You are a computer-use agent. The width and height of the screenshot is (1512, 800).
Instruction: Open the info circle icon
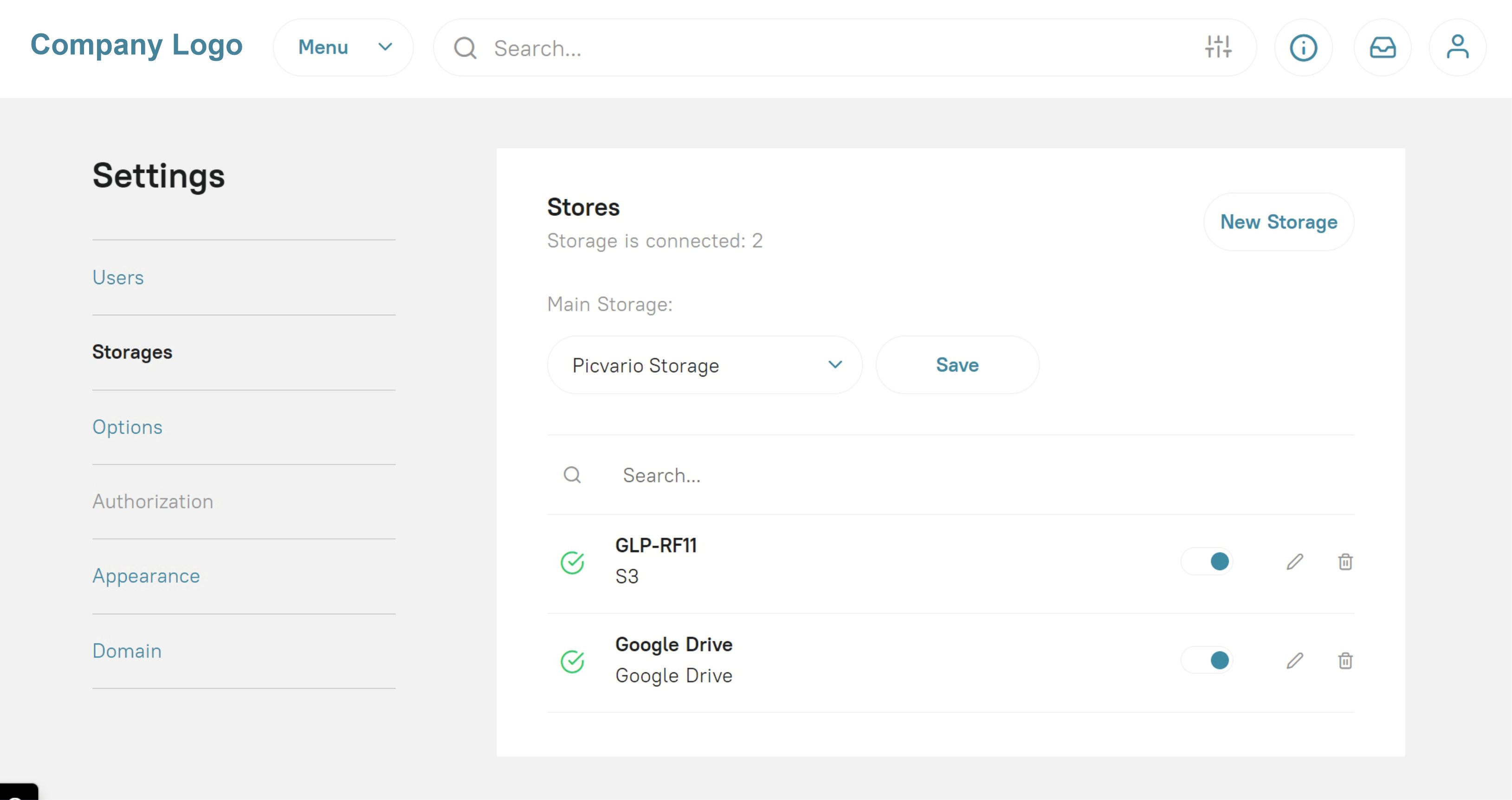[1303, 47]
